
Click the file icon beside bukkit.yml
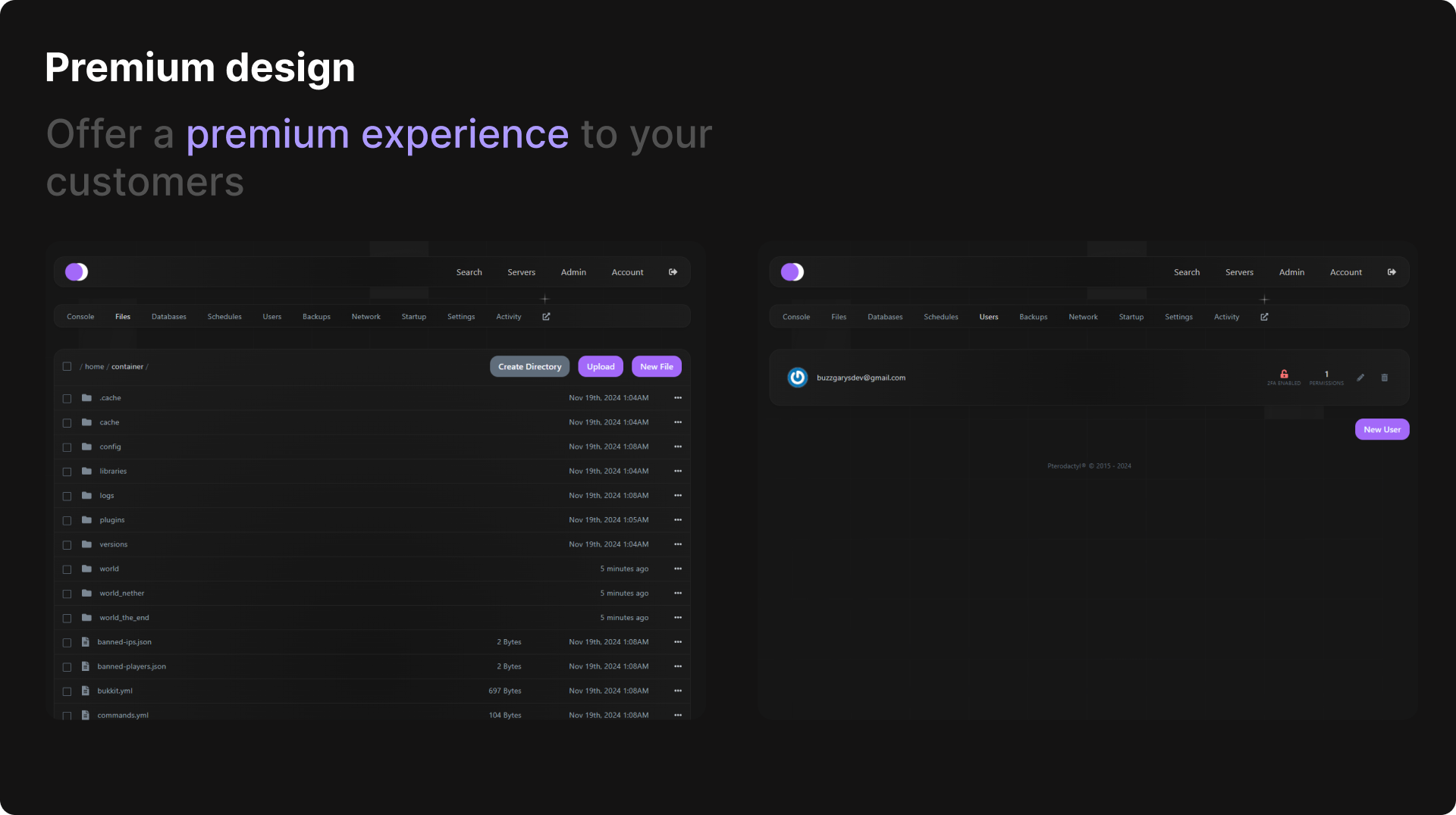pos(86,691)
